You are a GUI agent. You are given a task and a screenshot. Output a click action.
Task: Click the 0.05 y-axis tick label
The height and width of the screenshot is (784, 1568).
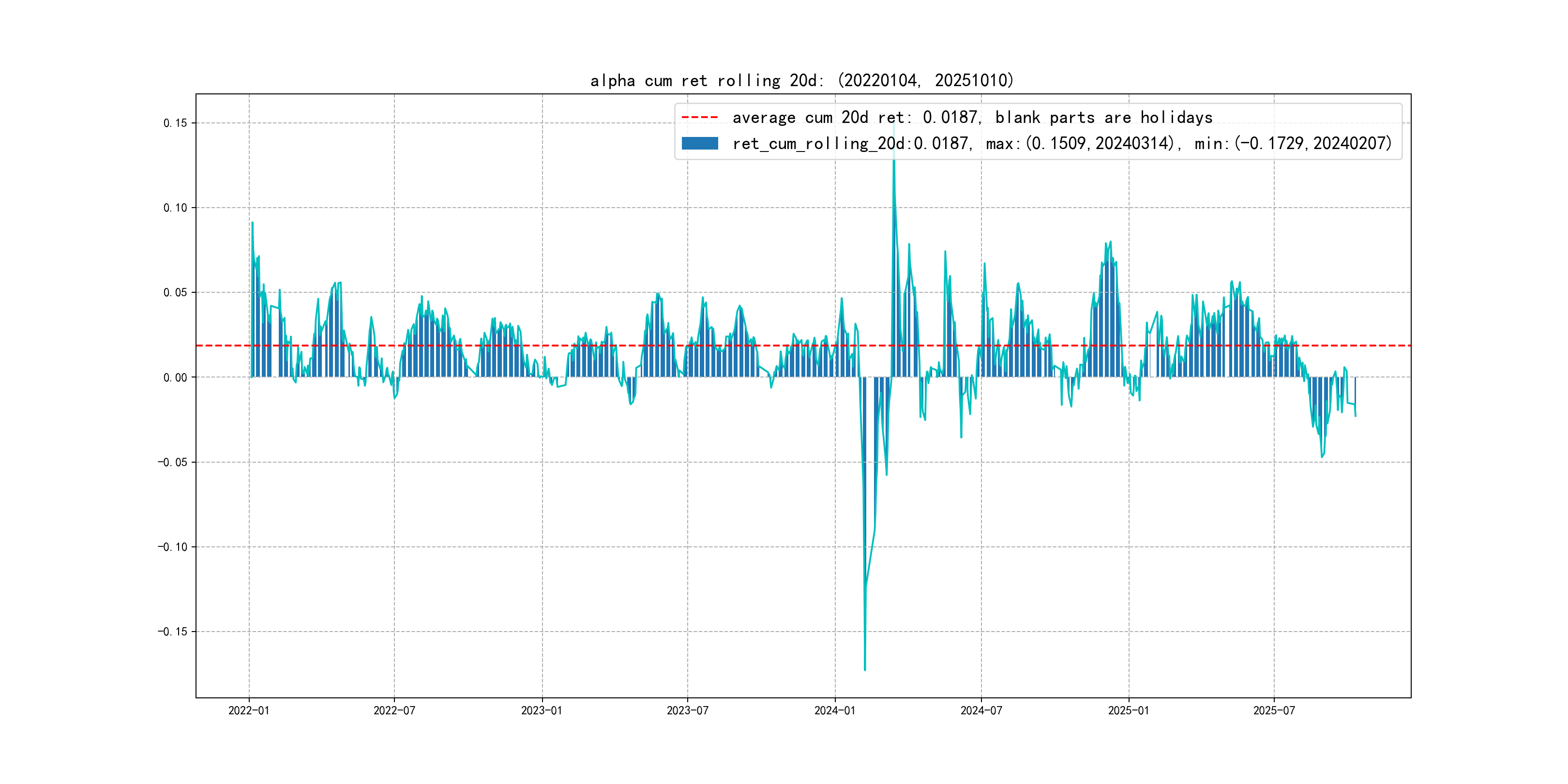coord(175,292)
